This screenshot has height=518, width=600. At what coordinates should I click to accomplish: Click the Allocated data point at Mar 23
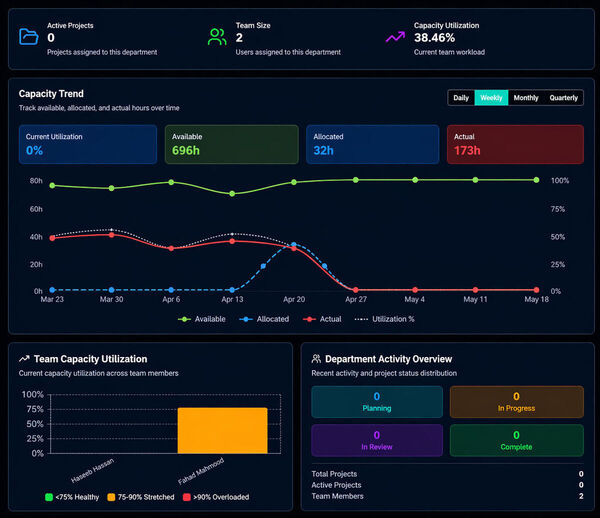52,290
